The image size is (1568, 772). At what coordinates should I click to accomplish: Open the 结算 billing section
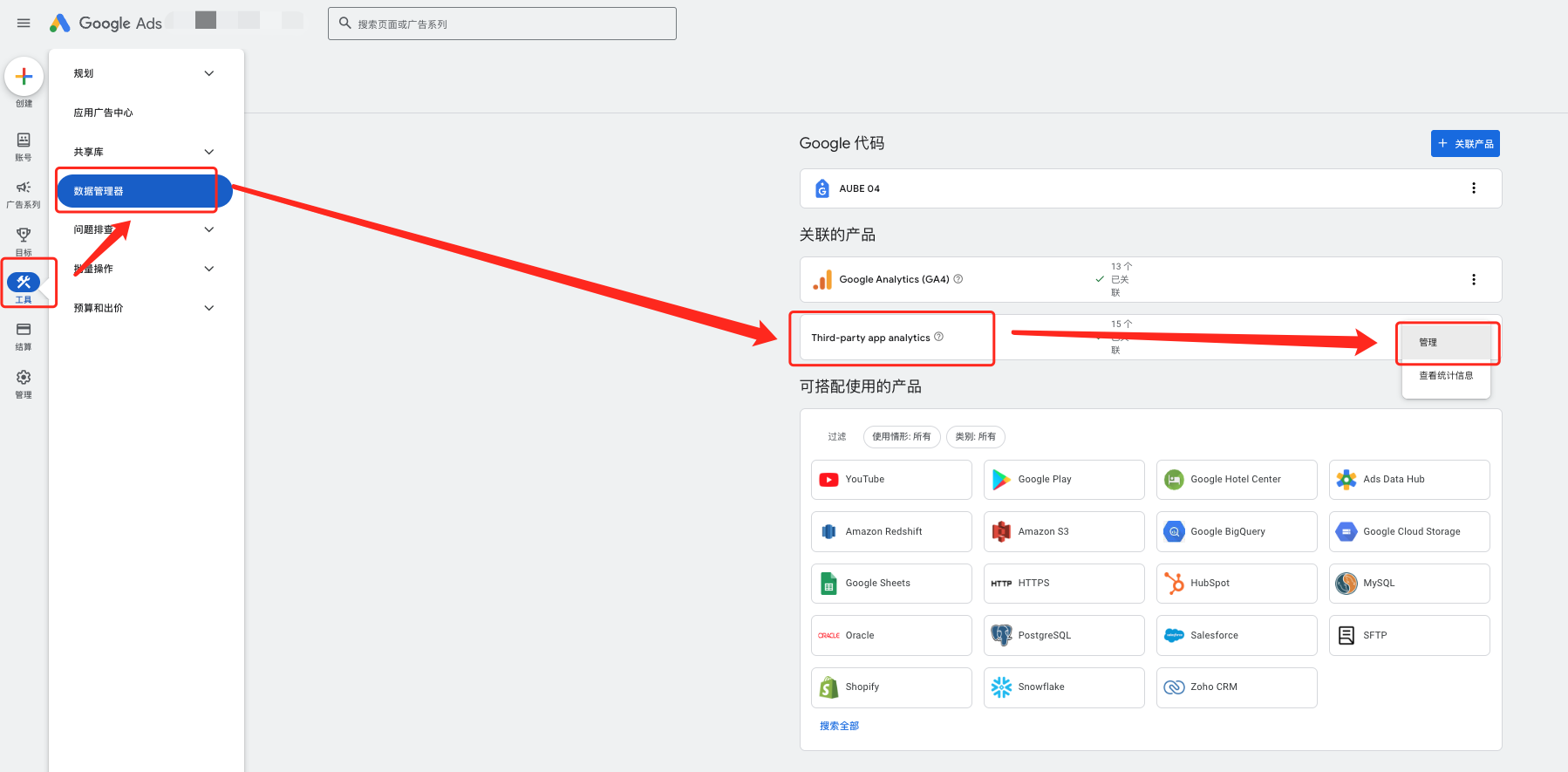coord(24,337)
